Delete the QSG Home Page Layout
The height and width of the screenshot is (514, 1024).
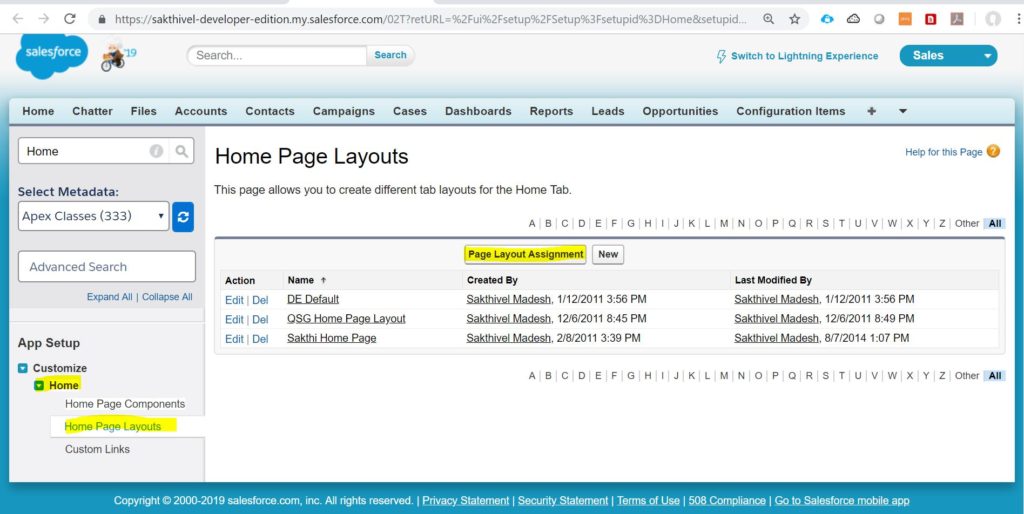(260, 319)
